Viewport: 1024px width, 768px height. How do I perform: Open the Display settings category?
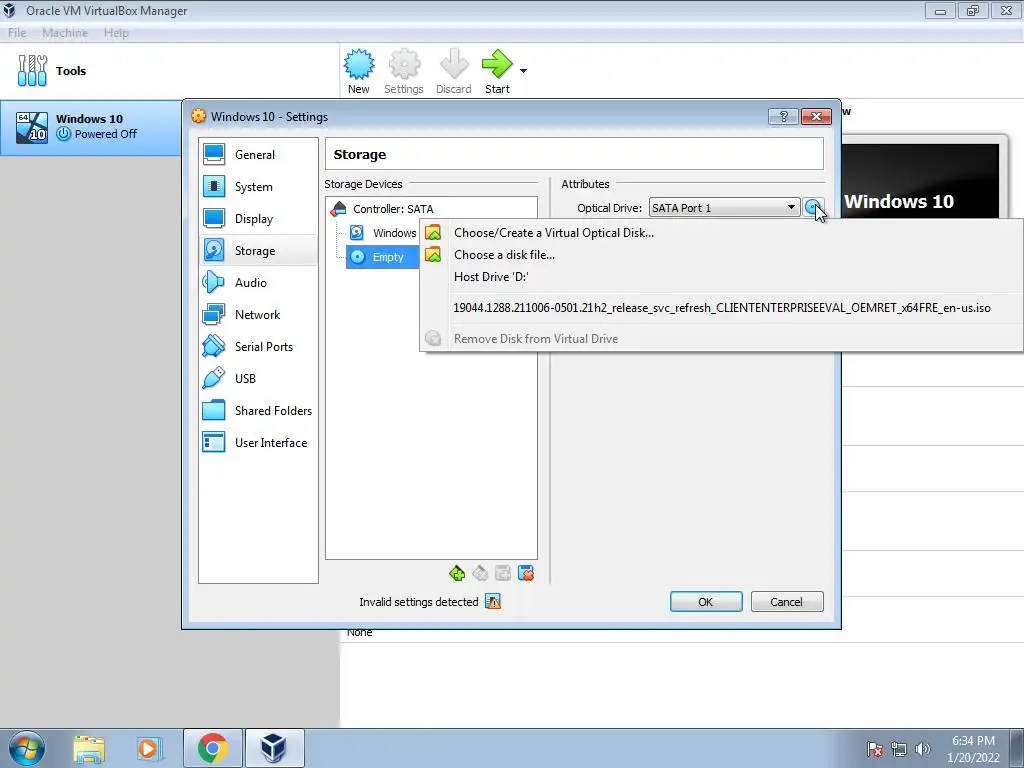[x=258, y=219]
